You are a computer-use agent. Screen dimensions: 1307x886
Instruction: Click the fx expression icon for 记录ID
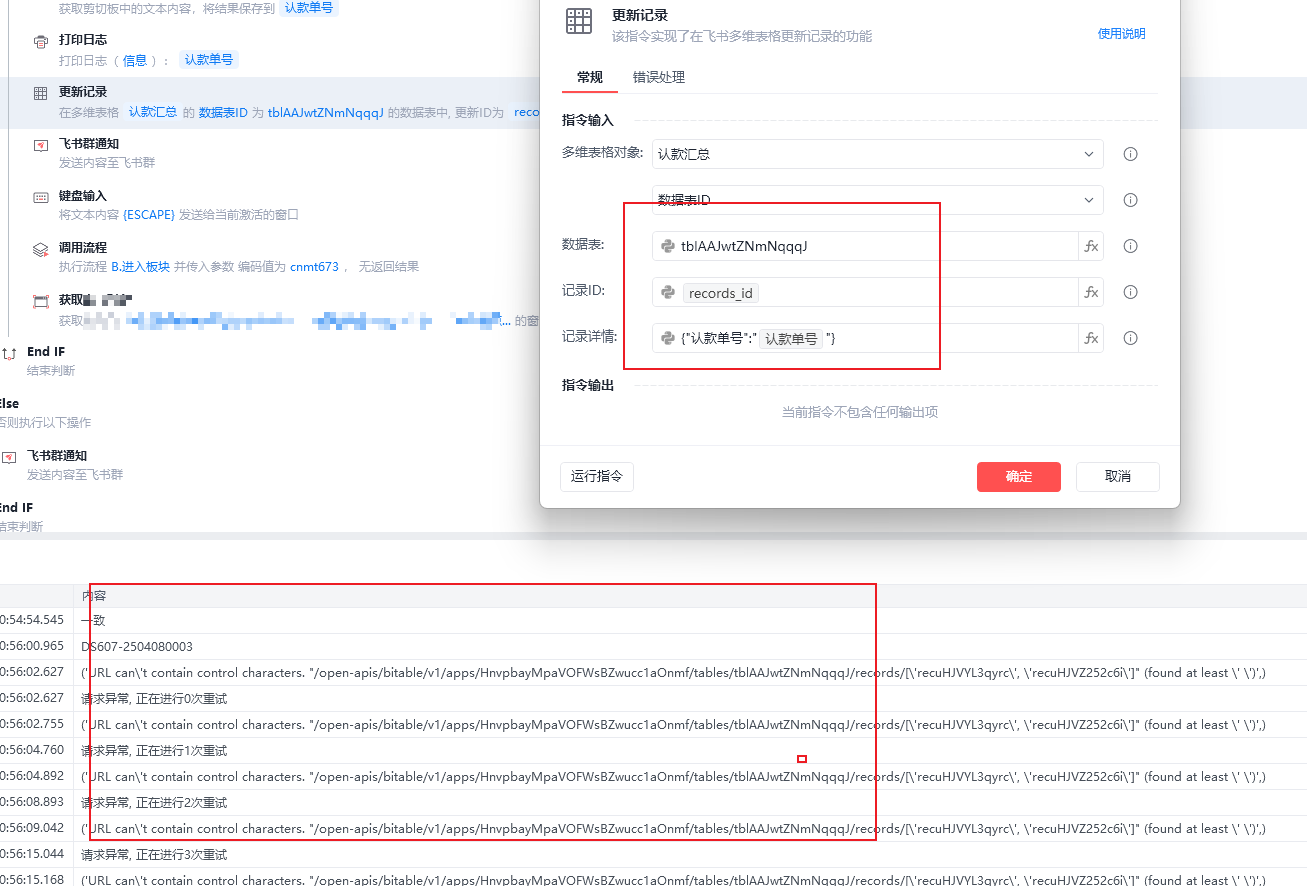tap(1091, 292)
